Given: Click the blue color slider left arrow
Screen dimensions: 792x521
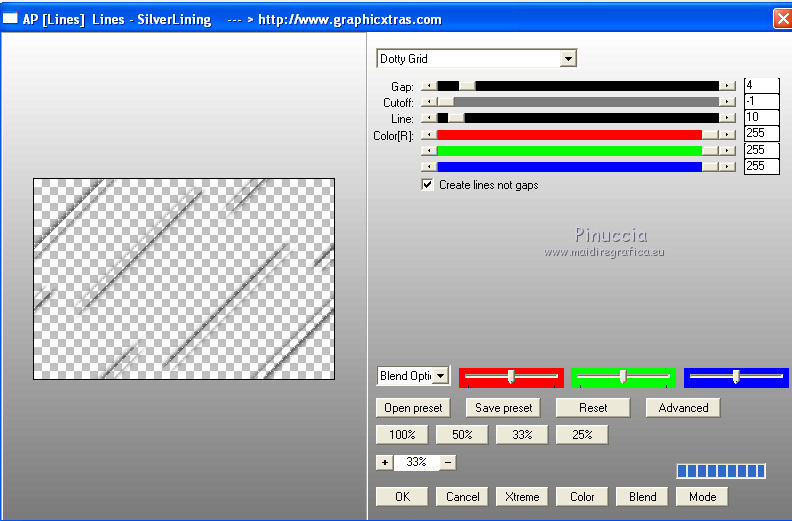Looking at the screenshot, I should (x=429, y=166).
